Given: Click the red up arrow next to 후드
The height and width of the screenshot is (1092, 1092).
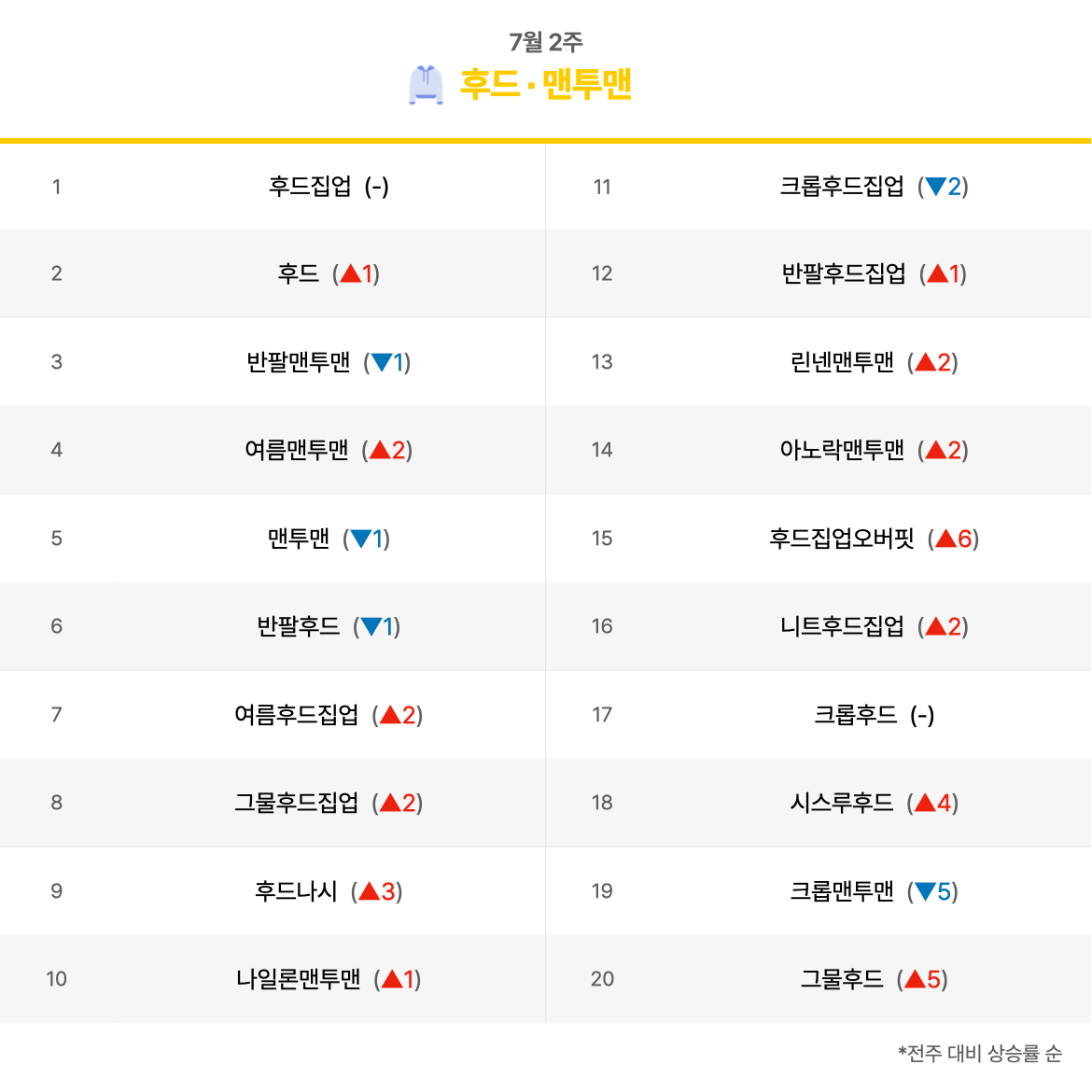Looking at the screenshot, I should [350, 273].
